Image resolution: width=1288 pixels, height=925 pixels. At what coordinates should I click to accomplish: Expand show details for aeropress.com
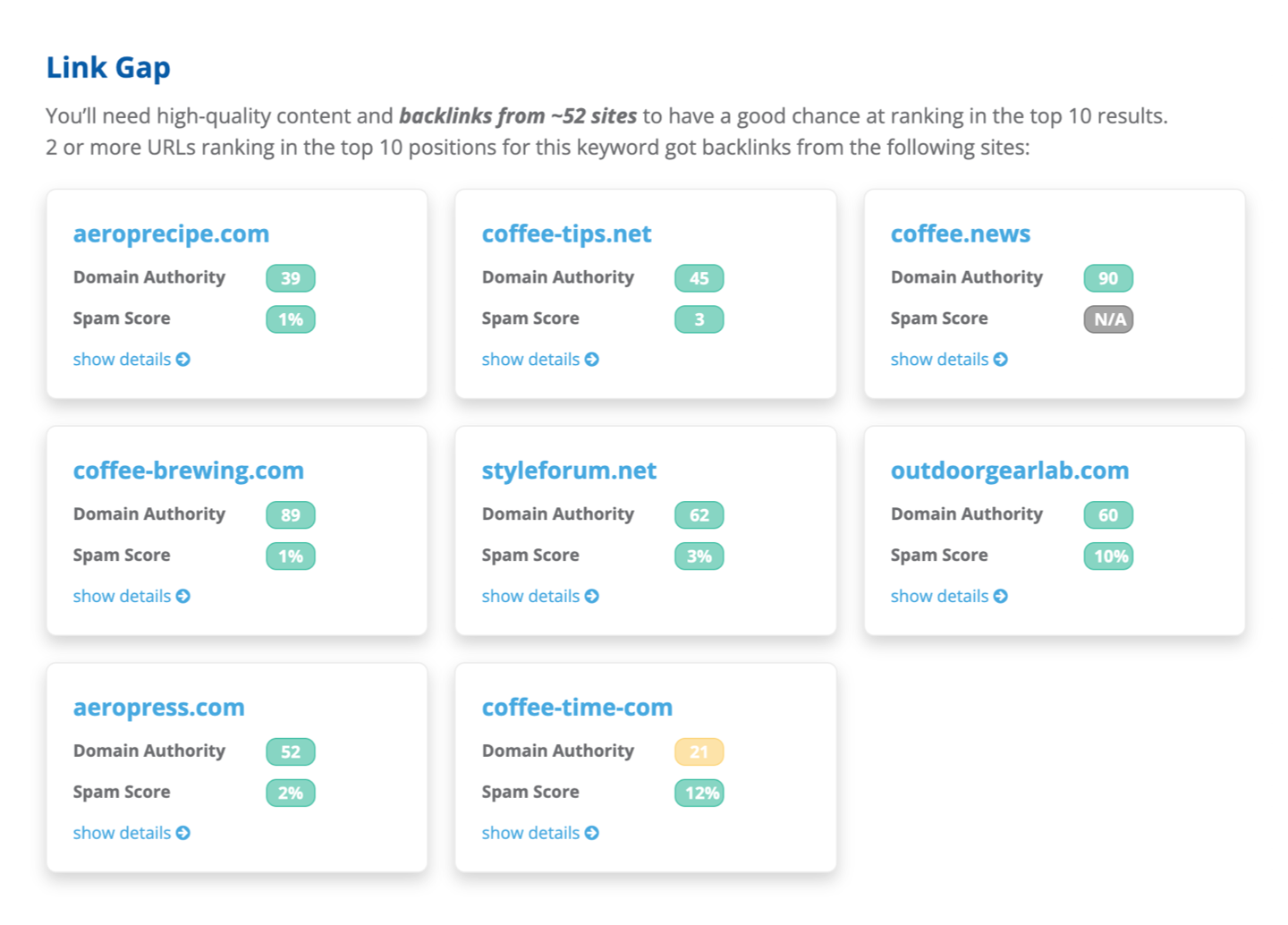click(131, 834)
